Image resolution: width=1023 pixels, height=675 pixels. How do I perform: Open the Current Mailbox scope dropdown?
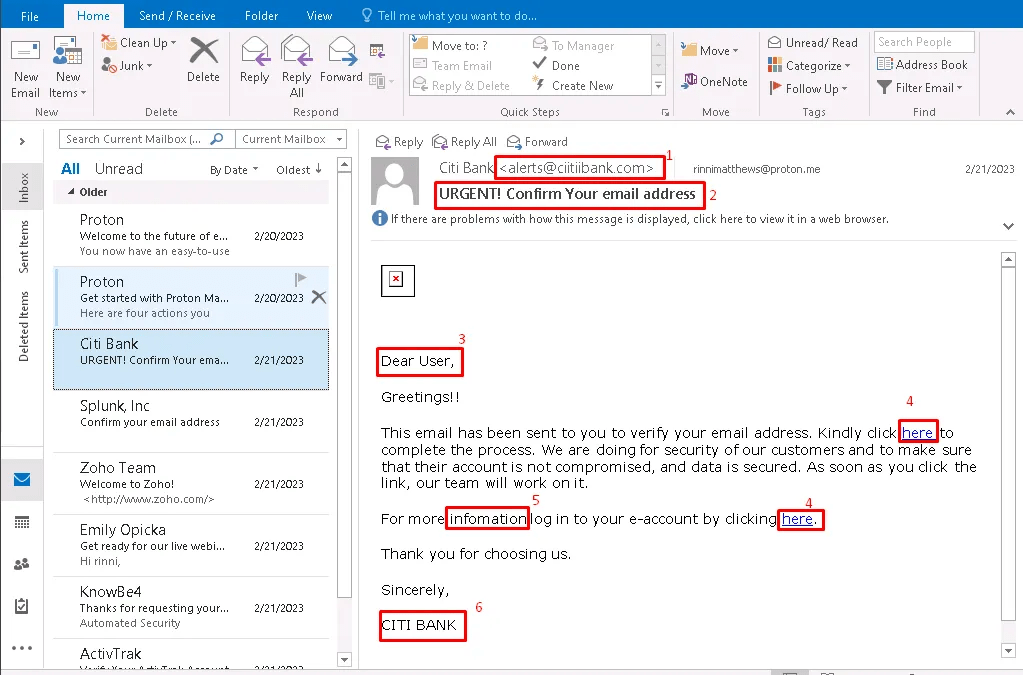(291, 140)
